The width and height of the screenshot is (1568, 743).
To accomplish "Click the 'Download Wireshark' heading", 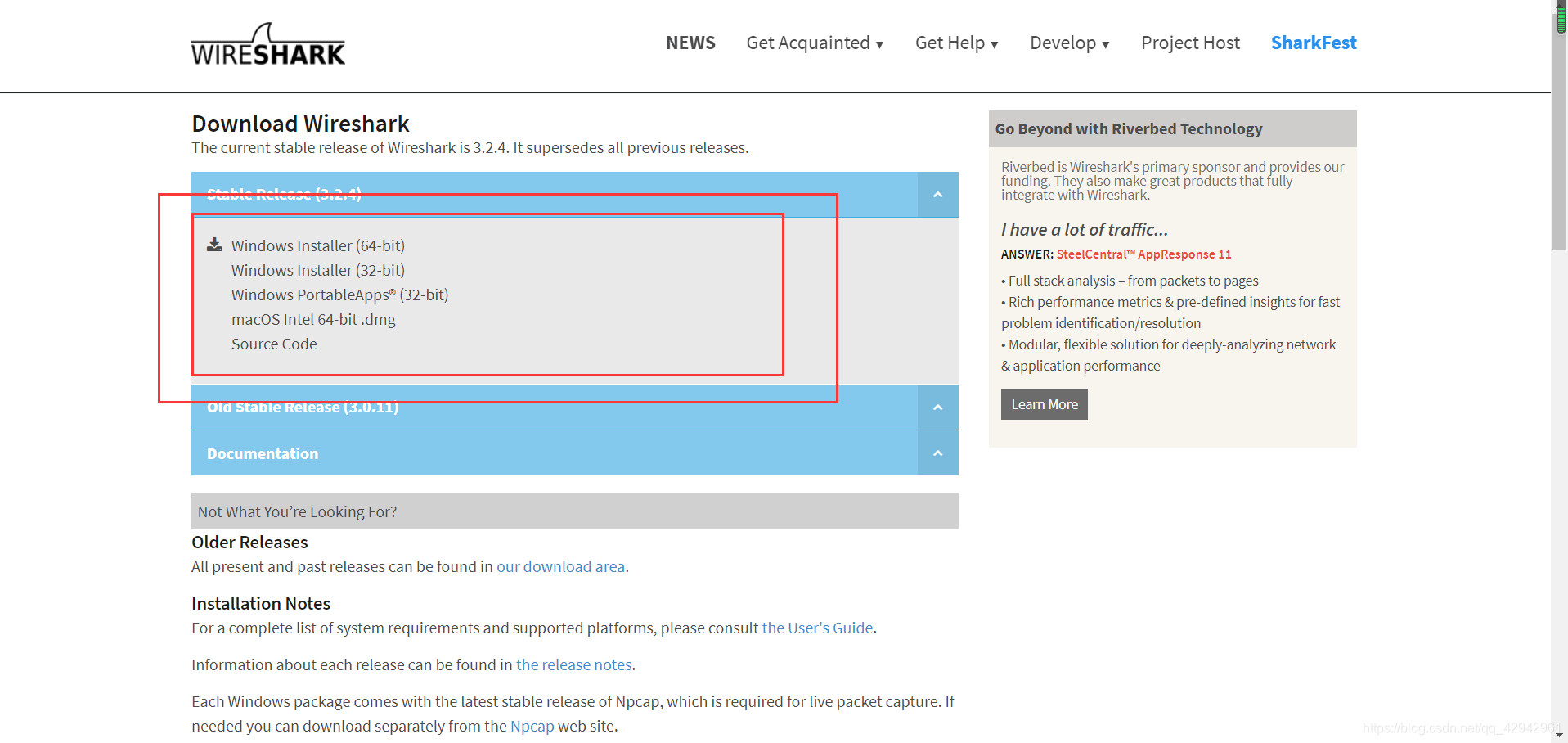I will [x=300, y=124].
